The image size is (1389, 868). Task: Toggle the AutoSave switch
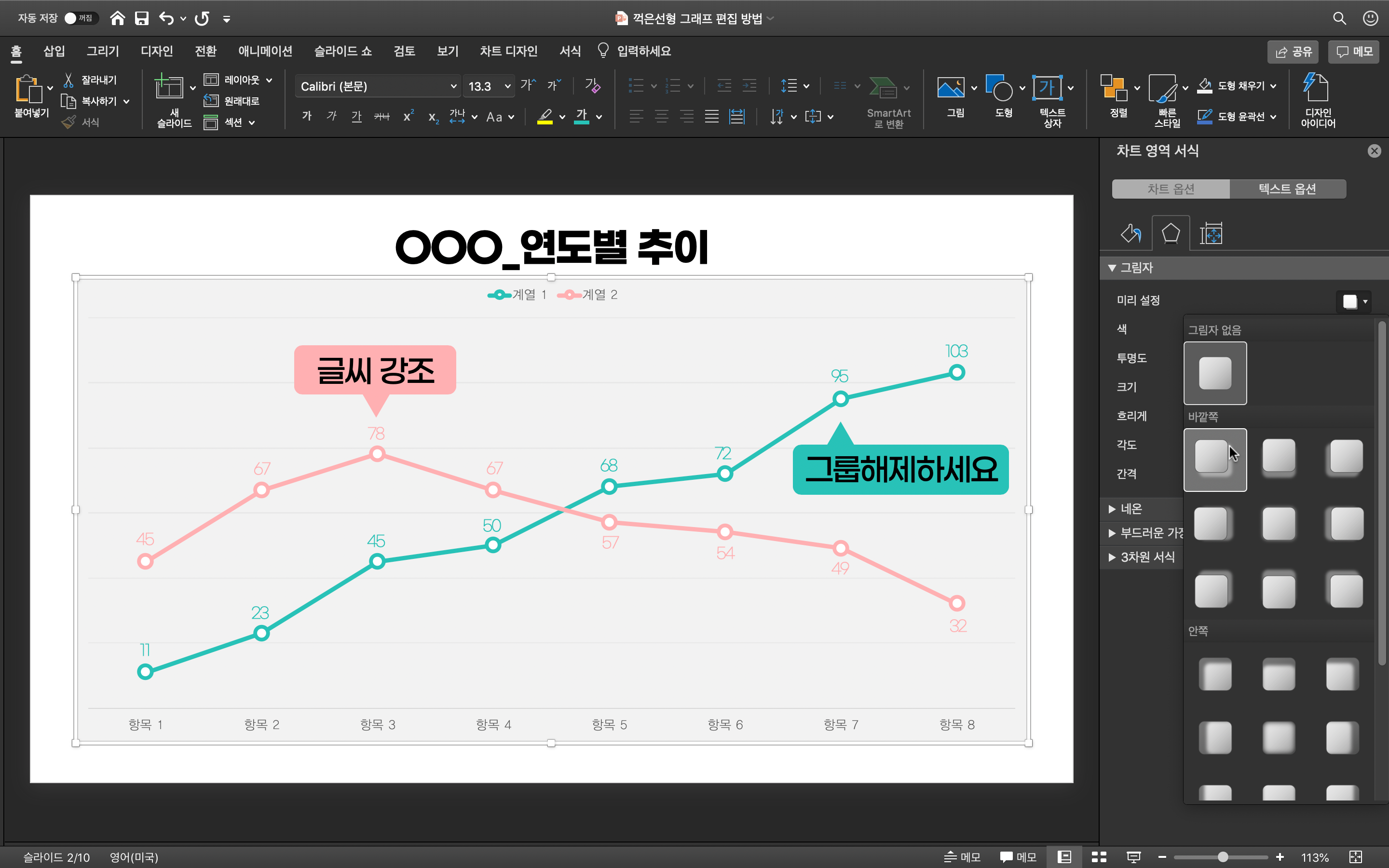[x=81, y=18]
